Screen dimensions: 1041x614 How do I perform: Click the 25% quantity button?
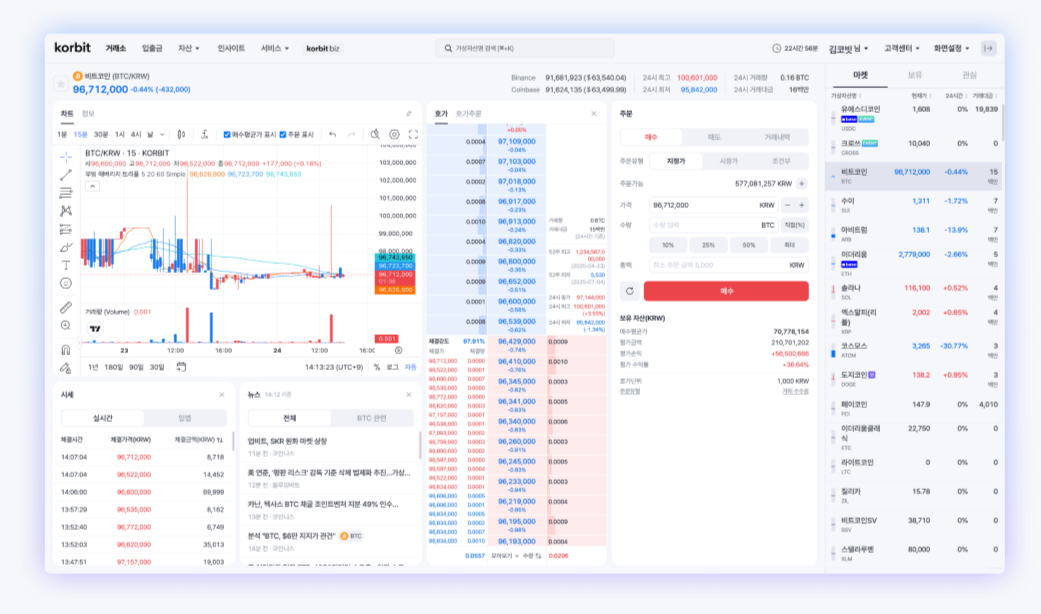pyautogui.click(x=708, y=245)
